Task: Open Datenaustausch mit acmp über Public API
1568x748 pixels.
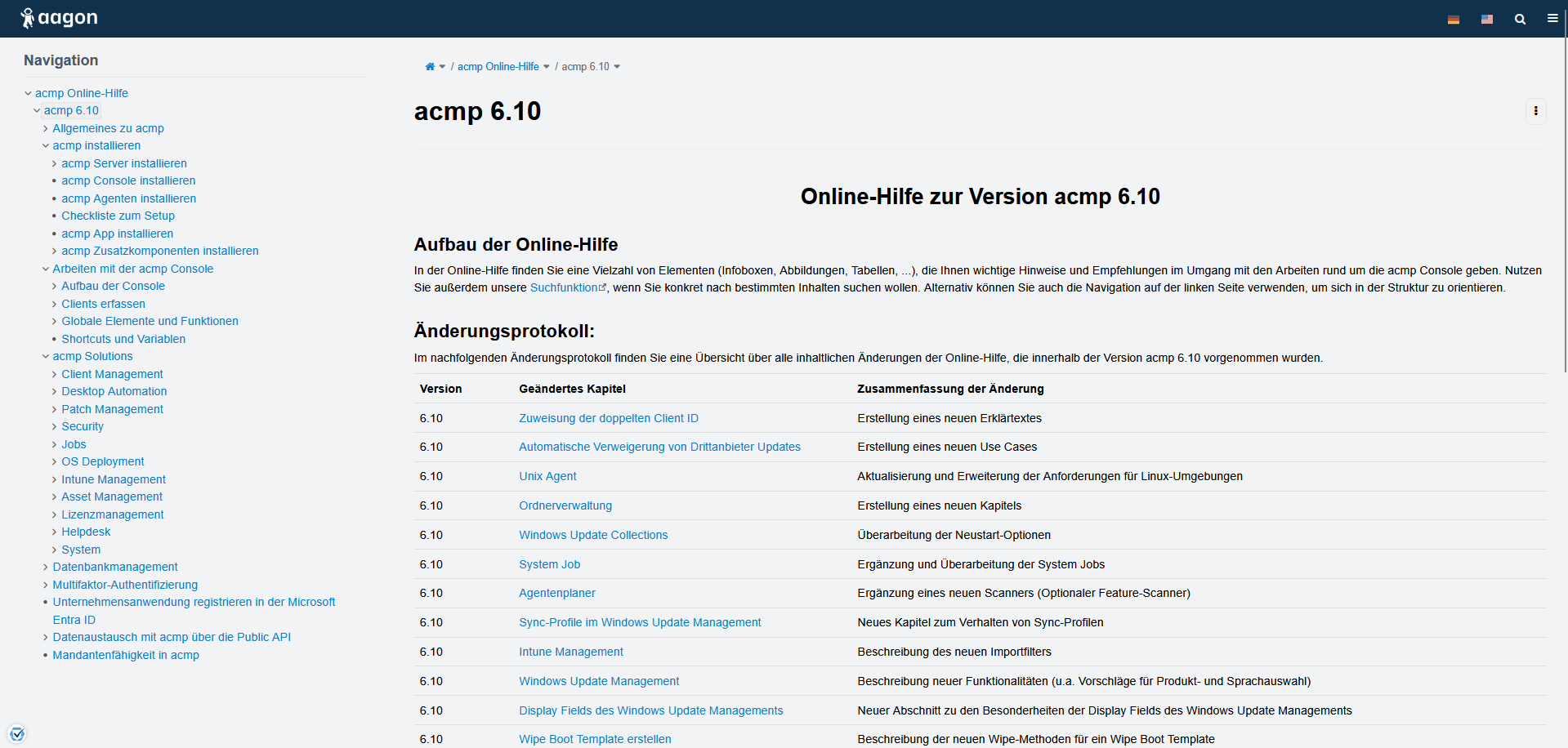Action: click(172, 637)
